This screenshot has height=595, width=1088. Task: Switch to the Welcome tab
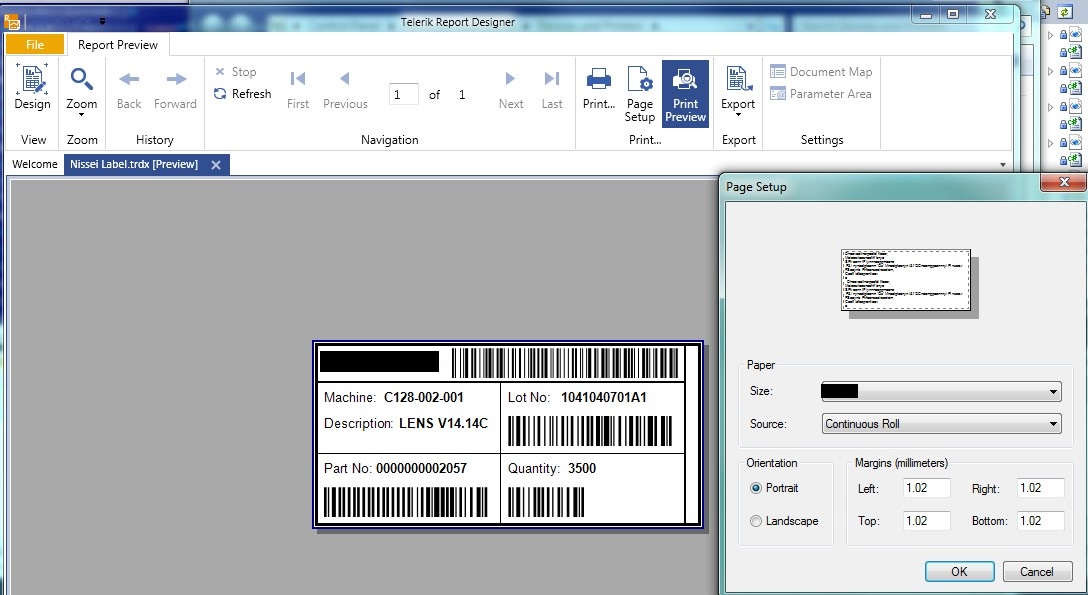[35, 164]
